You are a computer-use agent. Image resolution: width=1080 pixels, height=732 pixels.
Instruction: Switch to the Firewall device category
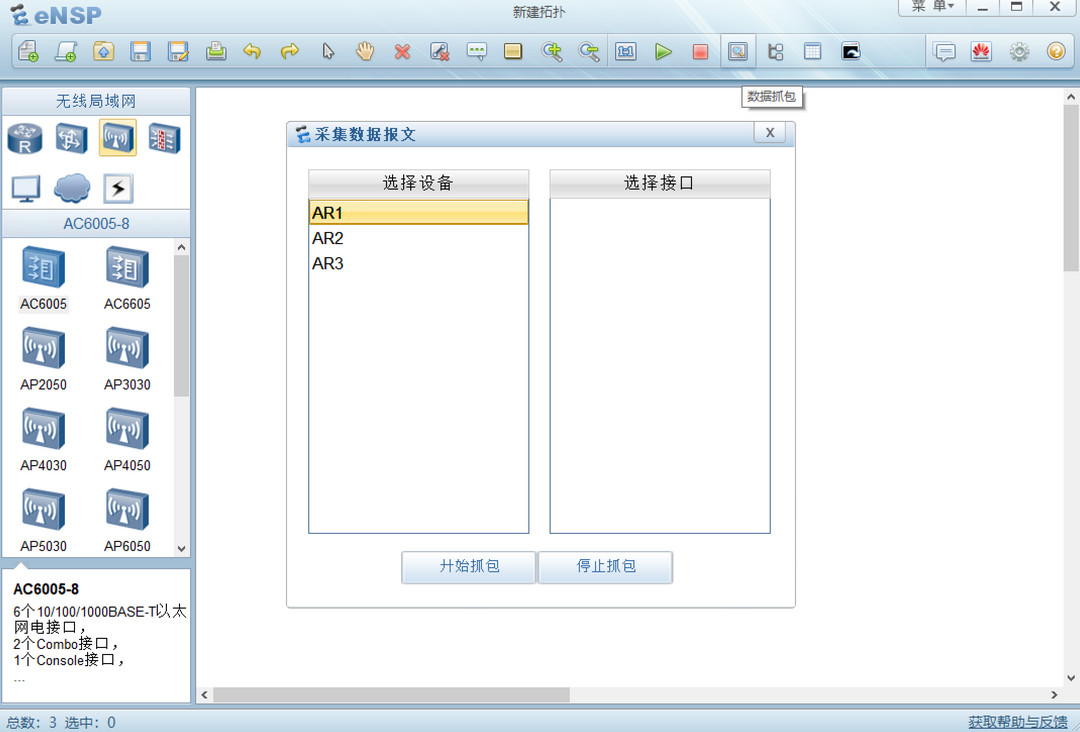(x=164, y=138)
